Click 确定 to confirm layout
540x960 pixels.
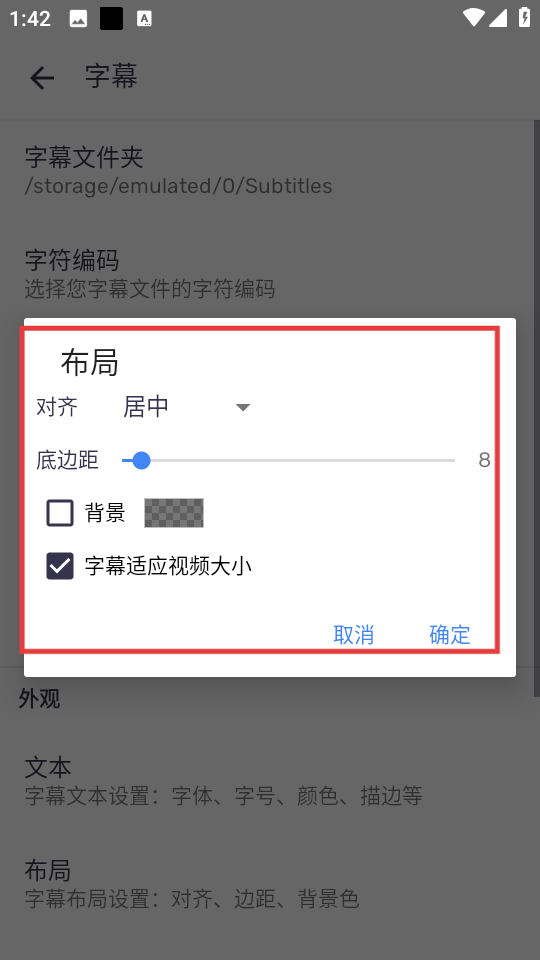[450, 635]
